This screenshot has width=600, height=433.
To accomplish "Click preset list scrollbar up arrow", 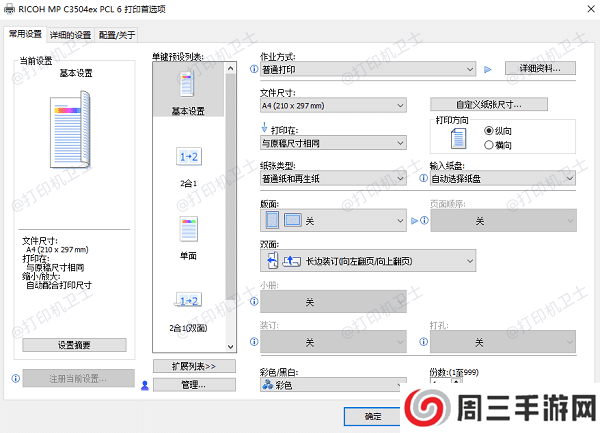I will pos(230,68).
